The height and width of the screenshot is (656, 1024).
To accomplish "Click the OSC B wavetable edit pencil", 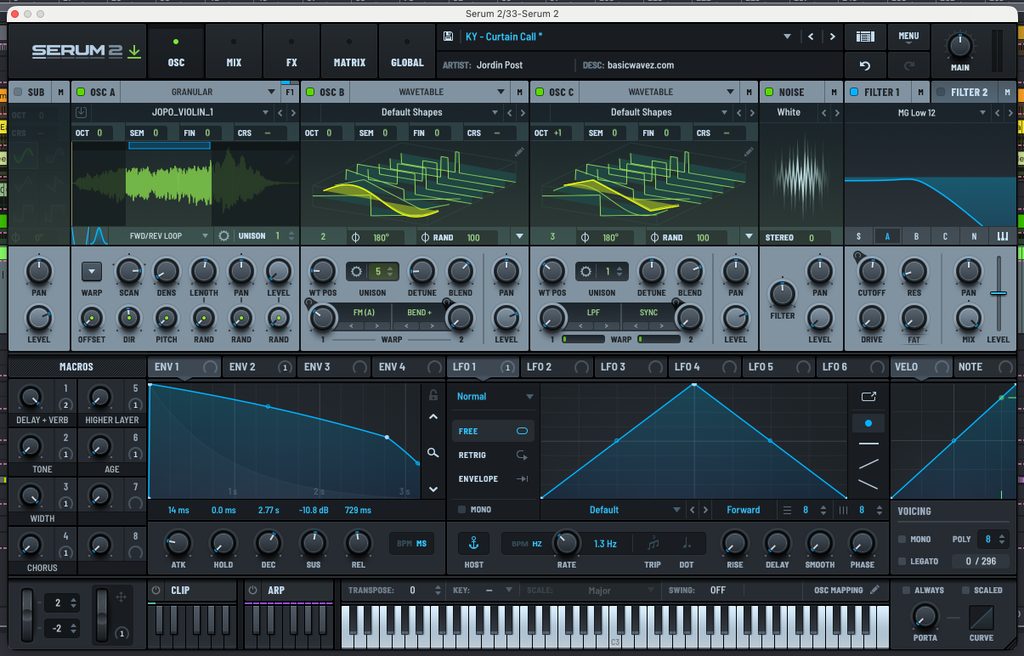I will coord(519,152).
